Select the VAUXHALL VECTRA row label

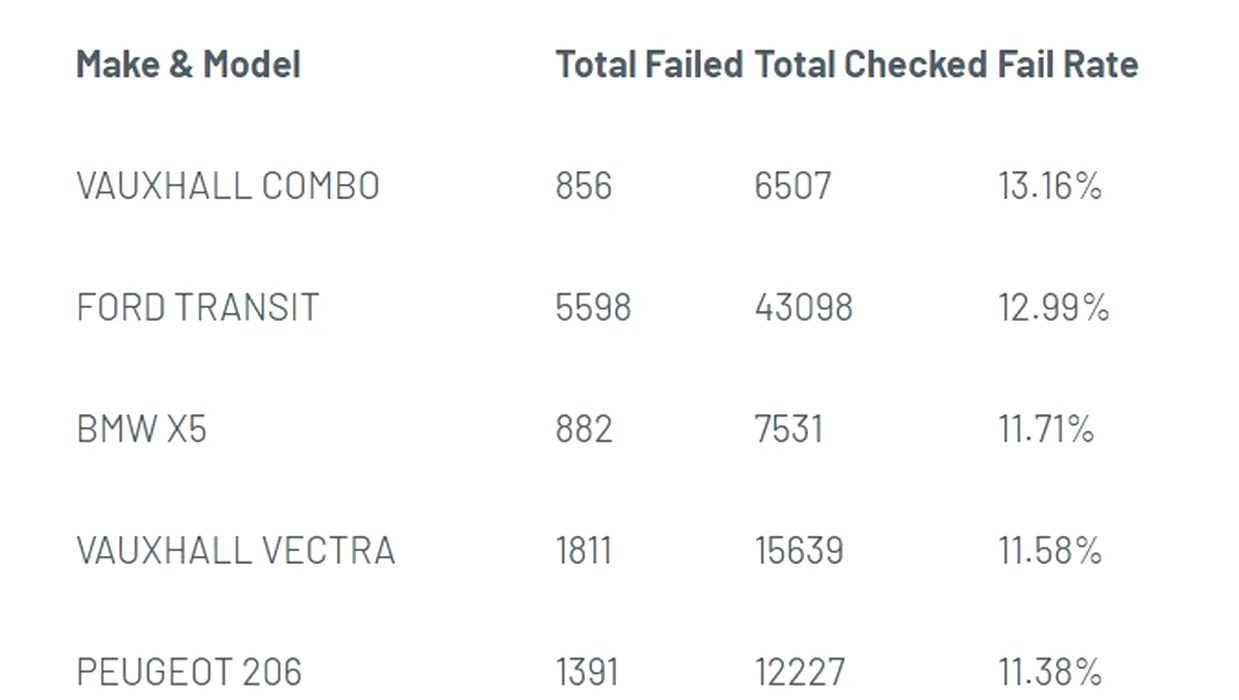pyautogui.click(x=236, y=551)
